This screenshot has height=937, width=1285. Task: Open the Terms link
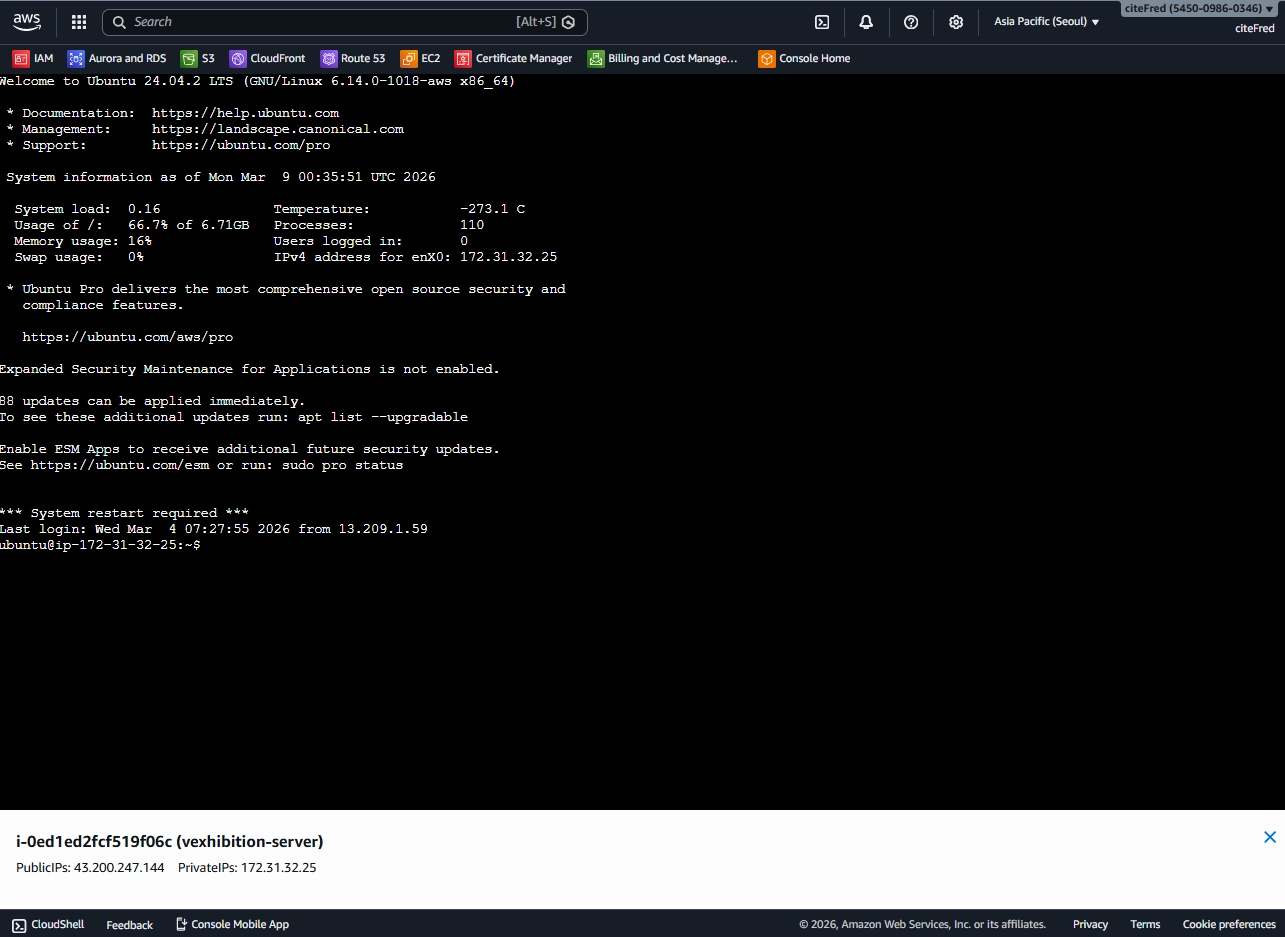point(1145,925)
